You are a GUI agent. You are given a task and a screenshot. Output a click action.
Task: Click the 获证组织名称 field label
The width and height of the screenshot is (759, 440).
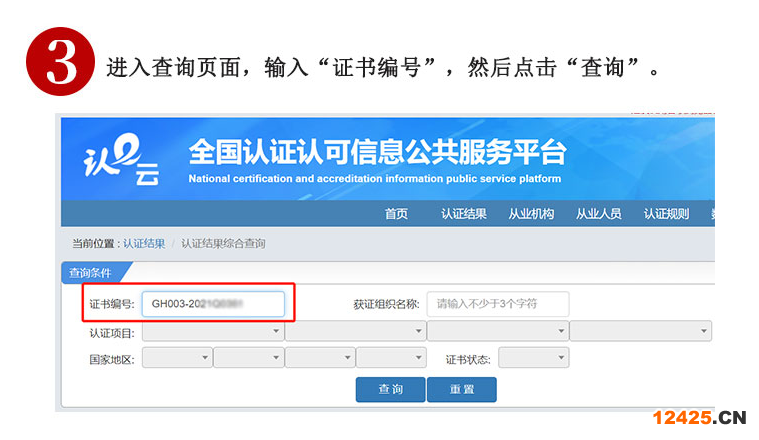(386, 304)
